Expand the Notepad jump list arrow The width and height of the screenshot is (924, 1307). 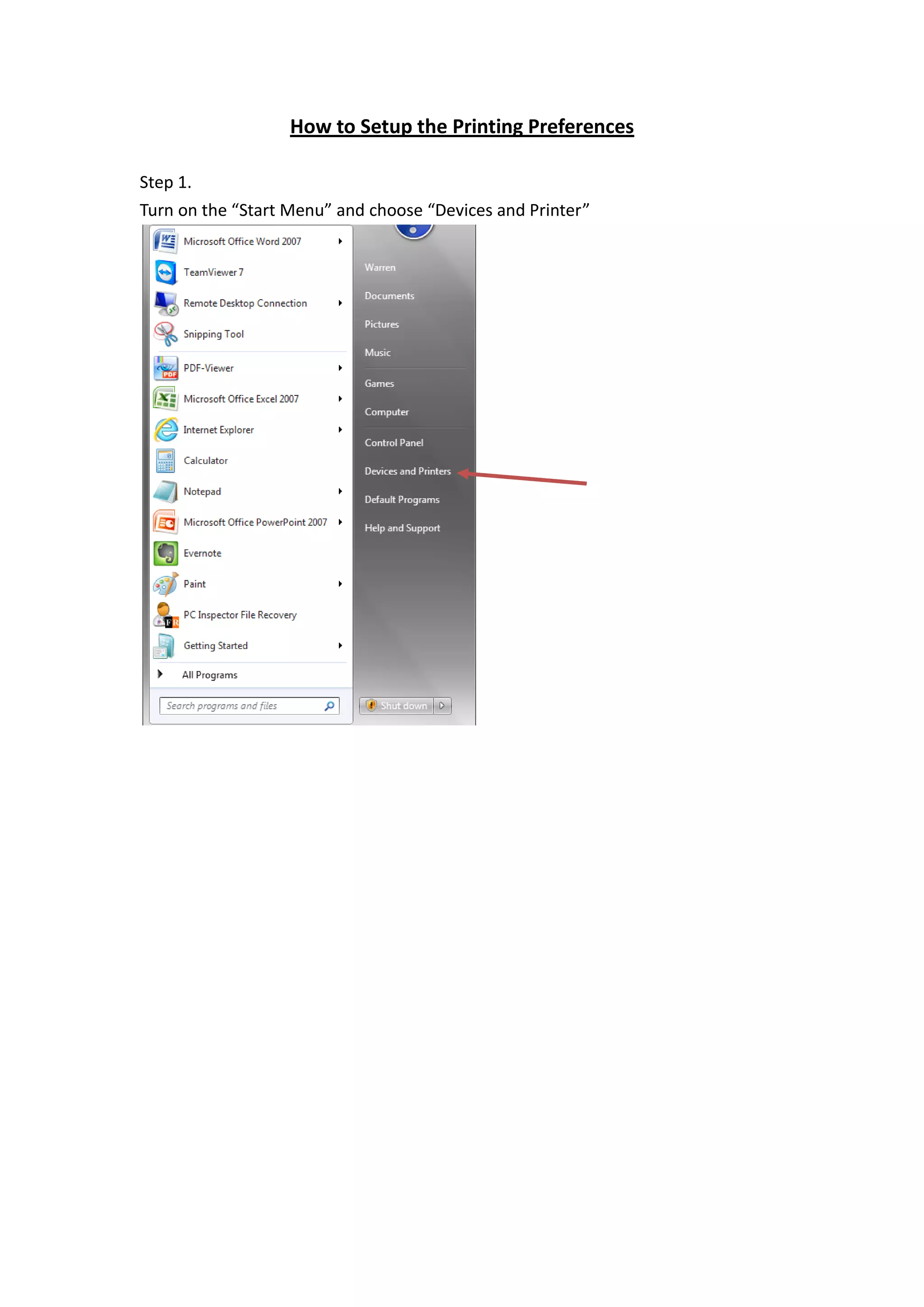340,491
